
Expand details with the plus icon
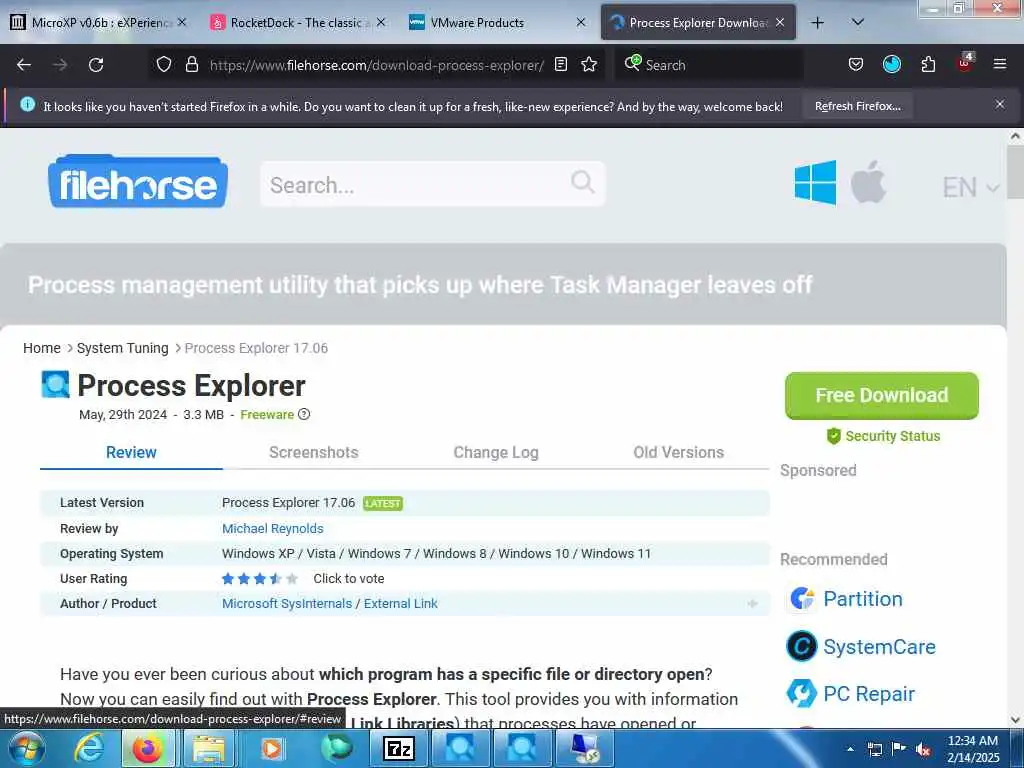pos(752,604)
